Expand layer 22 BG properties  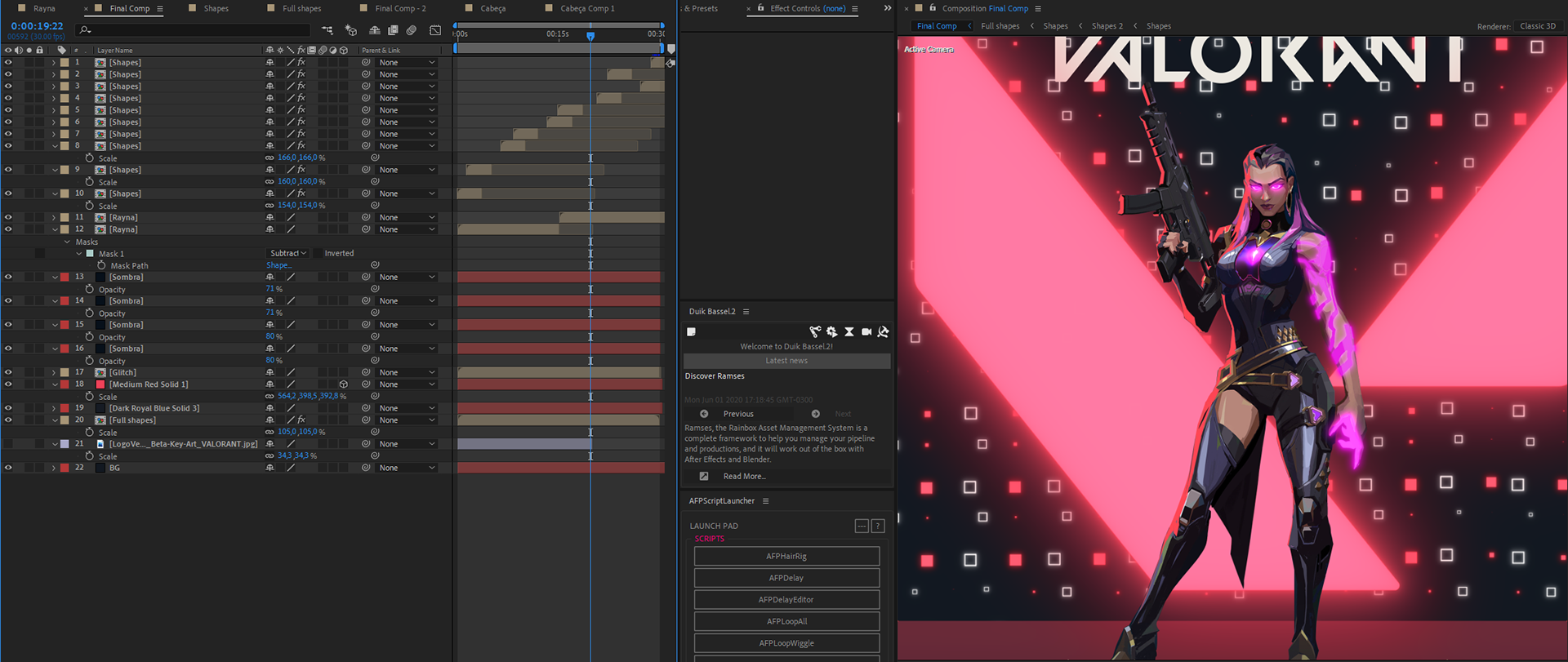pyautogui.click(x=54, y=468)
